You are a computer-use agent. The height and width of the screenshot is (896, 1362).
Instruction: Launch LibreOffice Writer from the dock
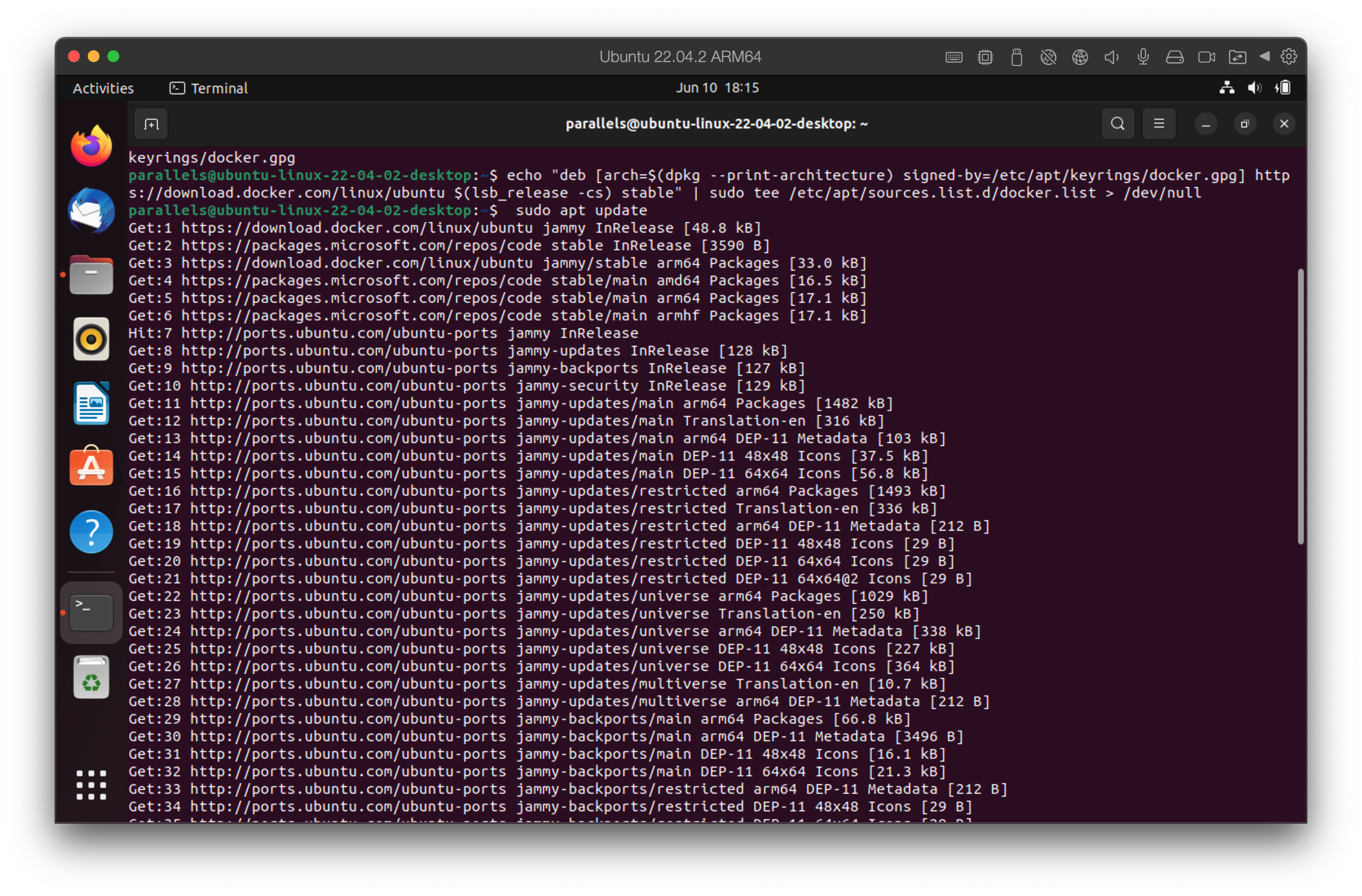(x=92, y=403)
